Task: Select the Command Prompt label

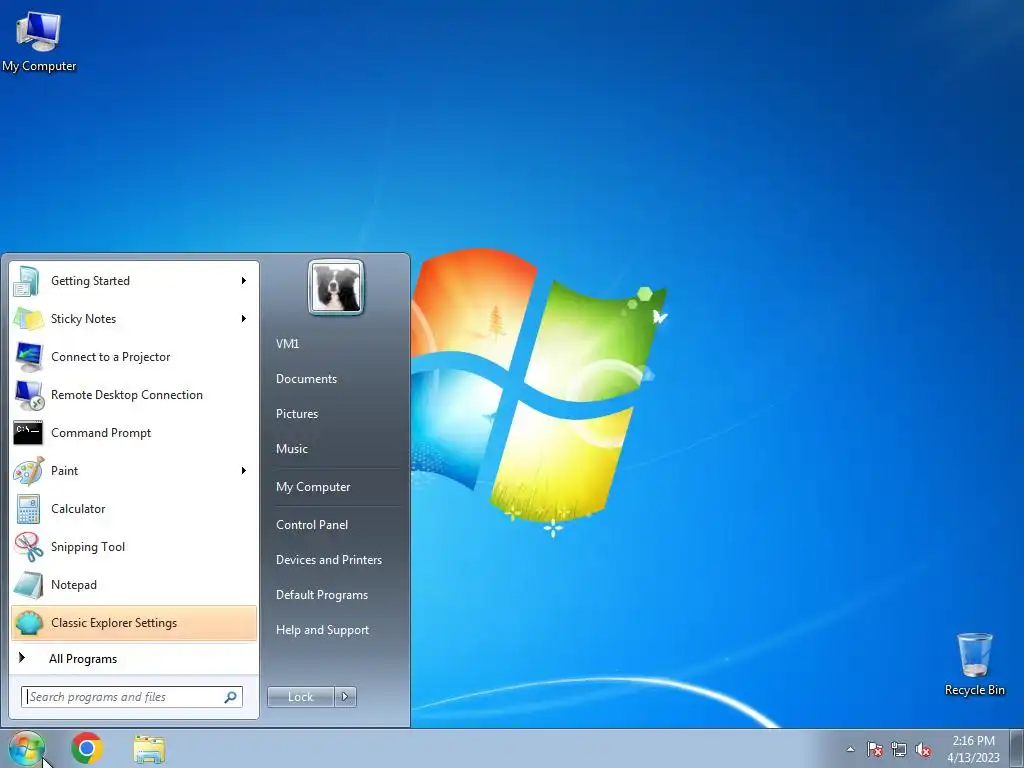Action: point(101,433)
